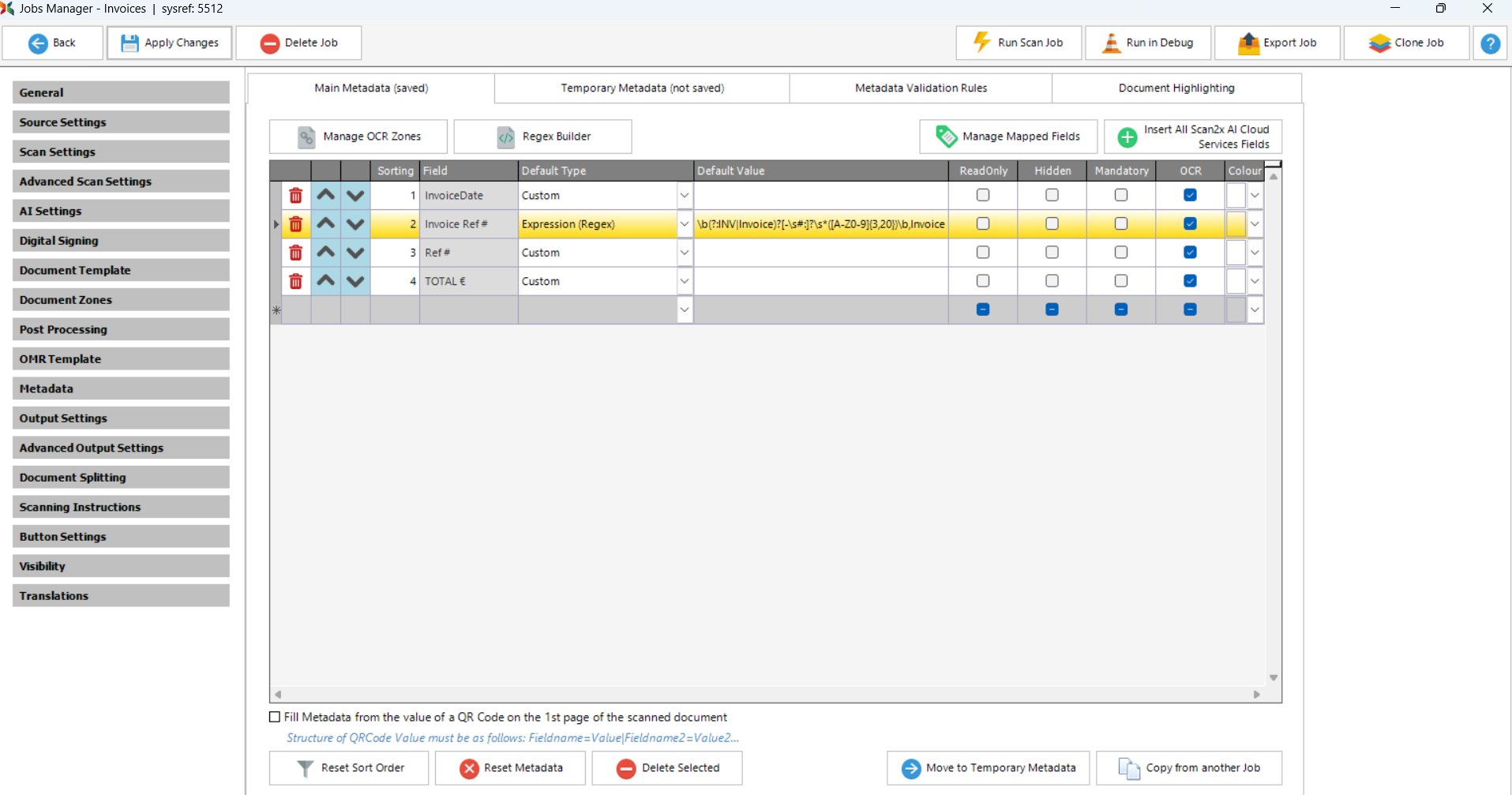Move the Ref # field up

pyautogui.click(x=325, y=253)
